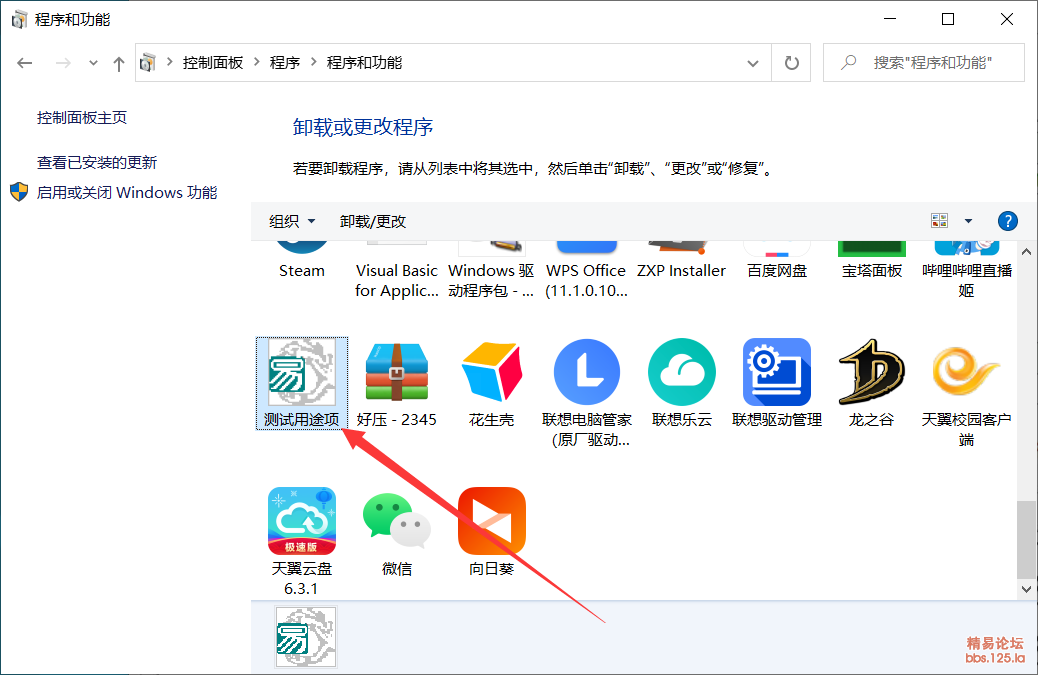Screen dimensions: 1038x675
Task: Expand chevron after 程序 in breadcrumb
Action: coord(314,62)
